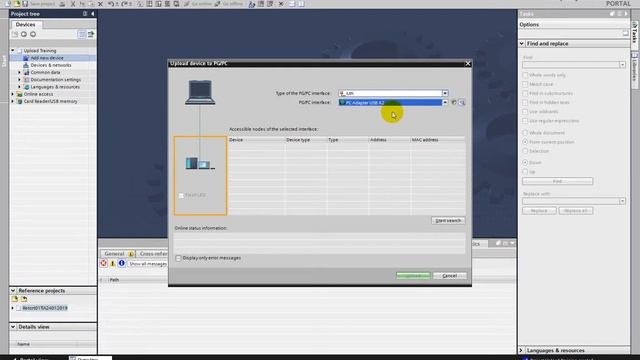Toggle the Flash LED checkbox

(181, 196)
